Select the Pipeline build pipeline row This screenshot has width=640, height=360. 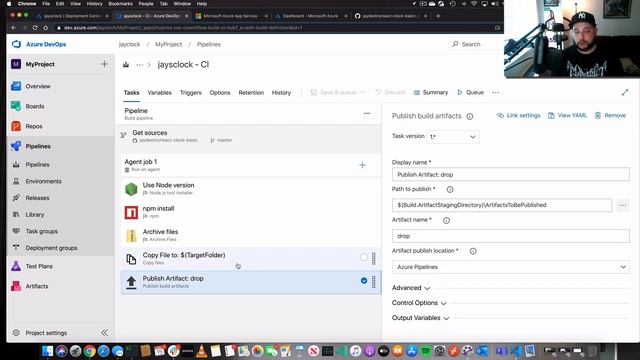[x=251, y=114]
